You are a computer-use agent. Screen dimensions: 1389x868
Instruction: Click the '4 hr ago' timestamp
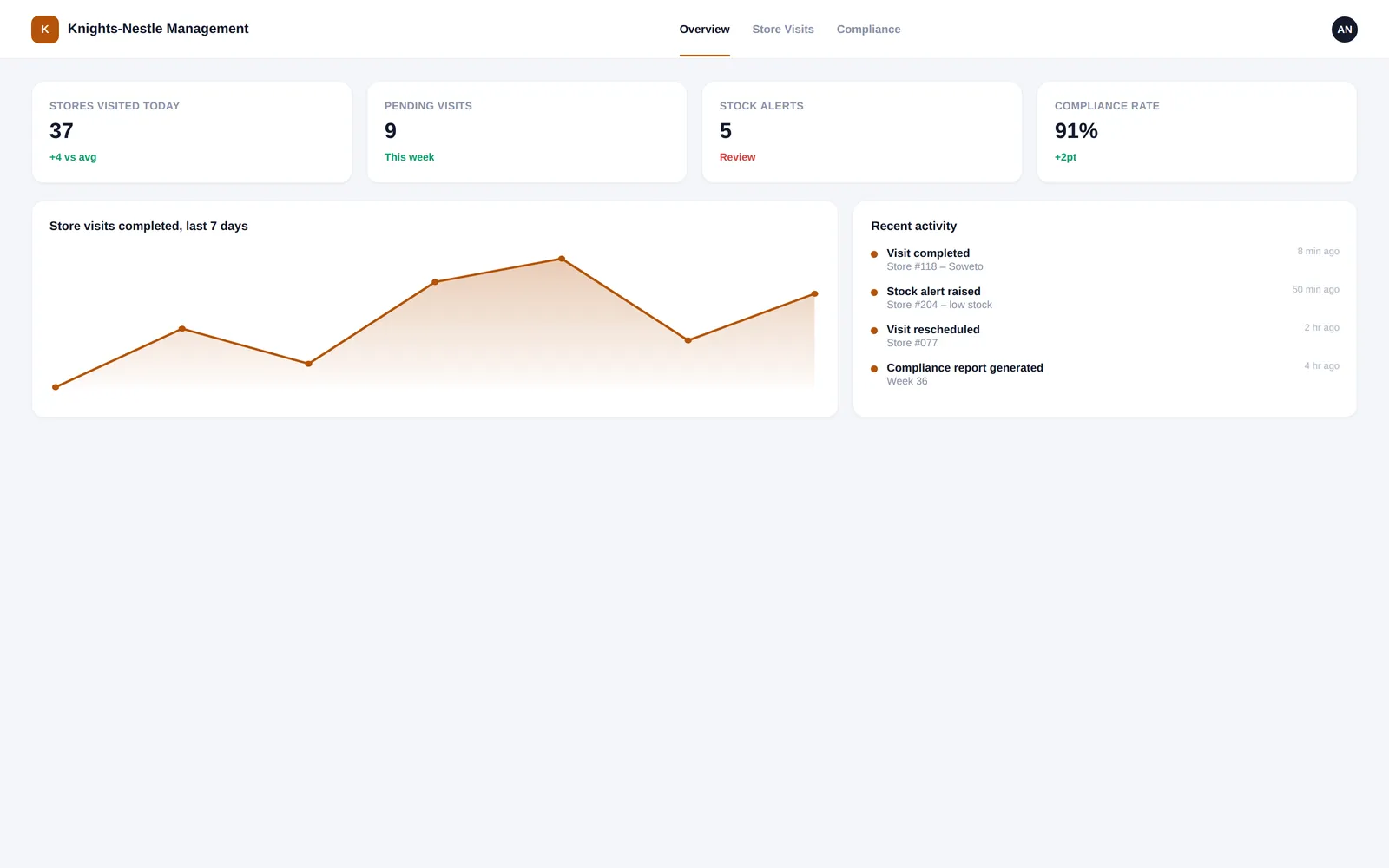(1321, 366)
